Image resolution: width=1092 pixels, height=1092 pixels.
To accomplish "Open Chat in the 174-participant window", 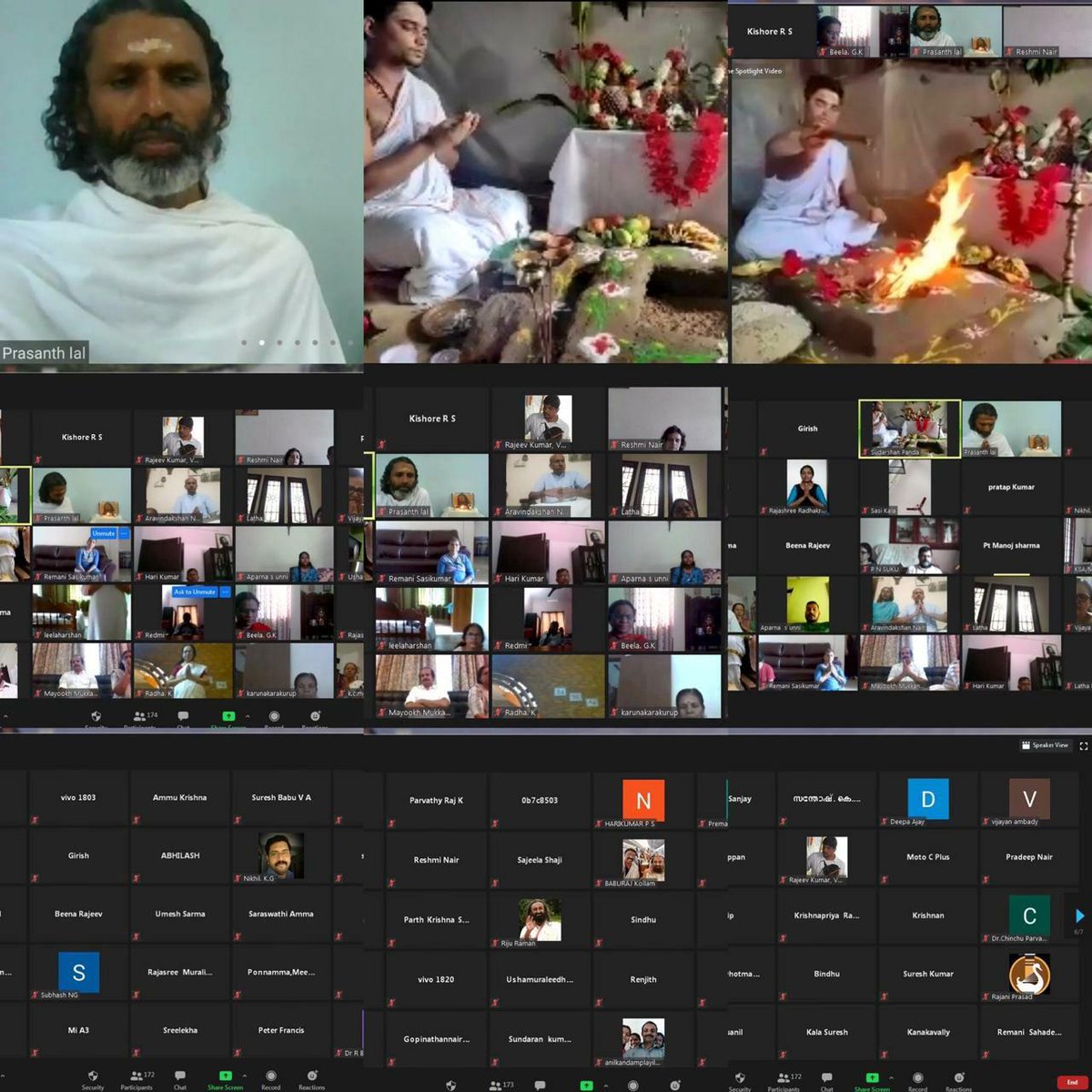I will click(183, 719).
